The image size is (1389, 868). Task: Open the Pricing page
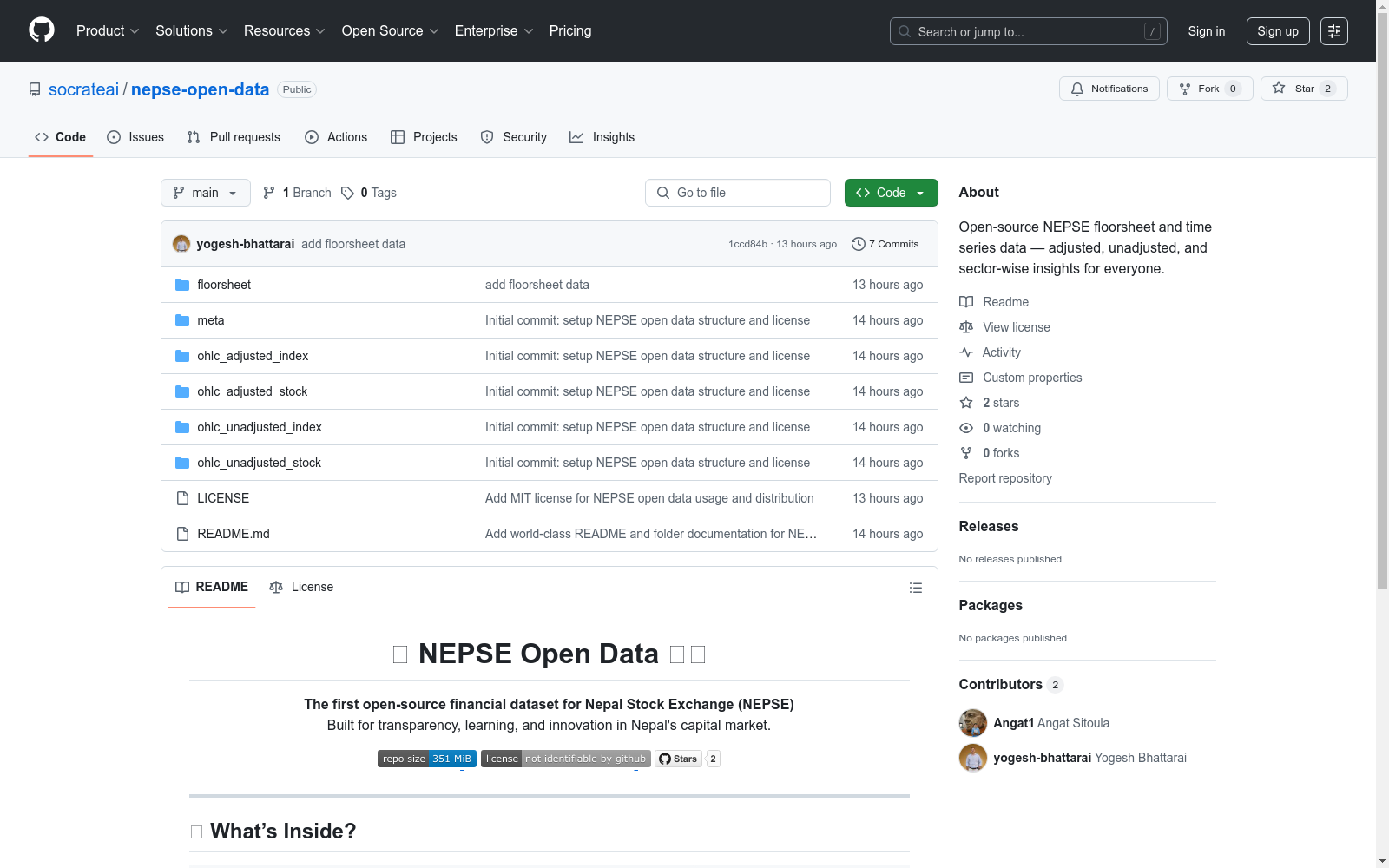point(570,31)
